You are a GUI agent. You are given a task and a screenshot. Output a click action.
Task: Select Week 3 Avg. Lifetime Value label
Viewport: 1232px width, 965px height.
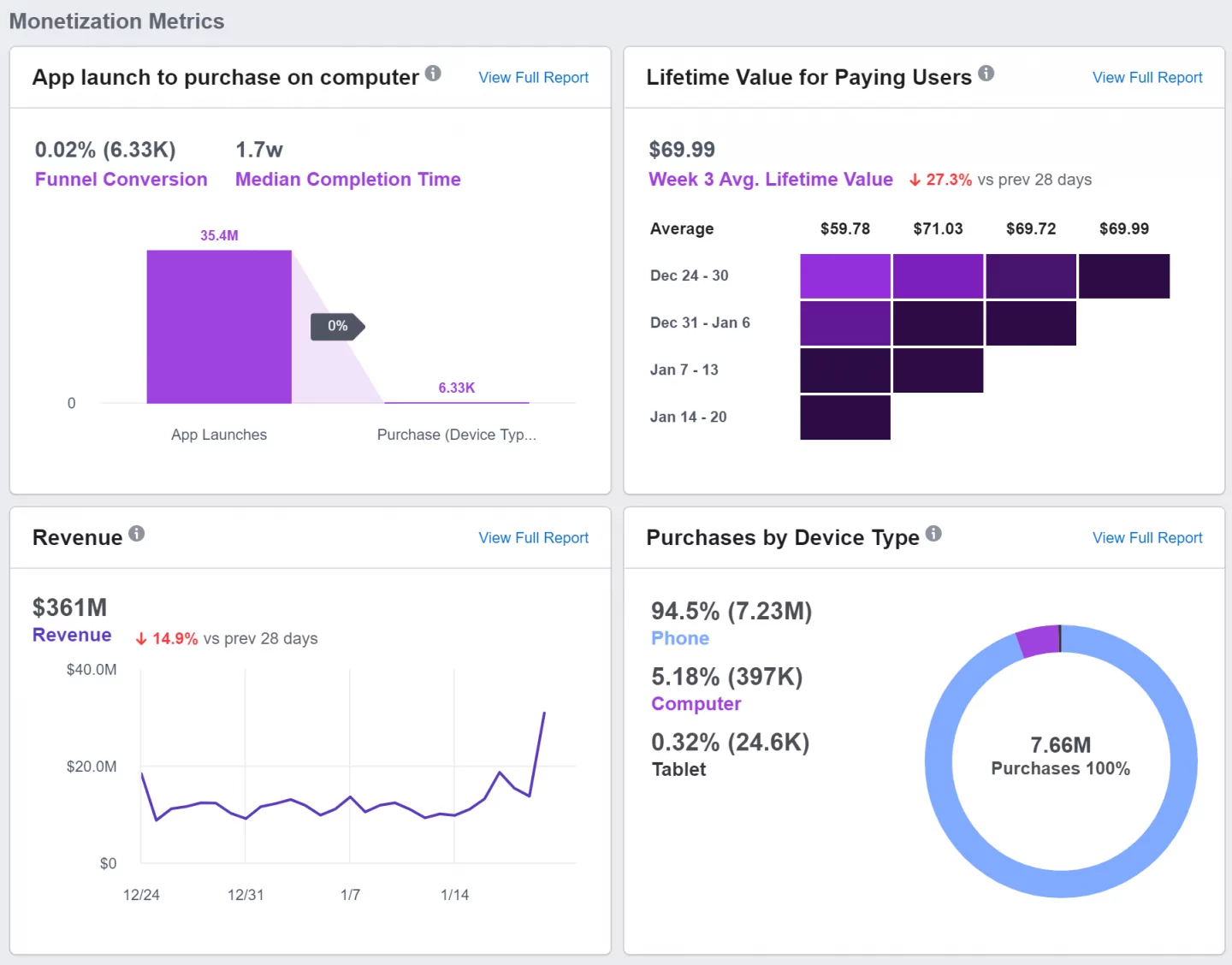[x=770, y=180]
